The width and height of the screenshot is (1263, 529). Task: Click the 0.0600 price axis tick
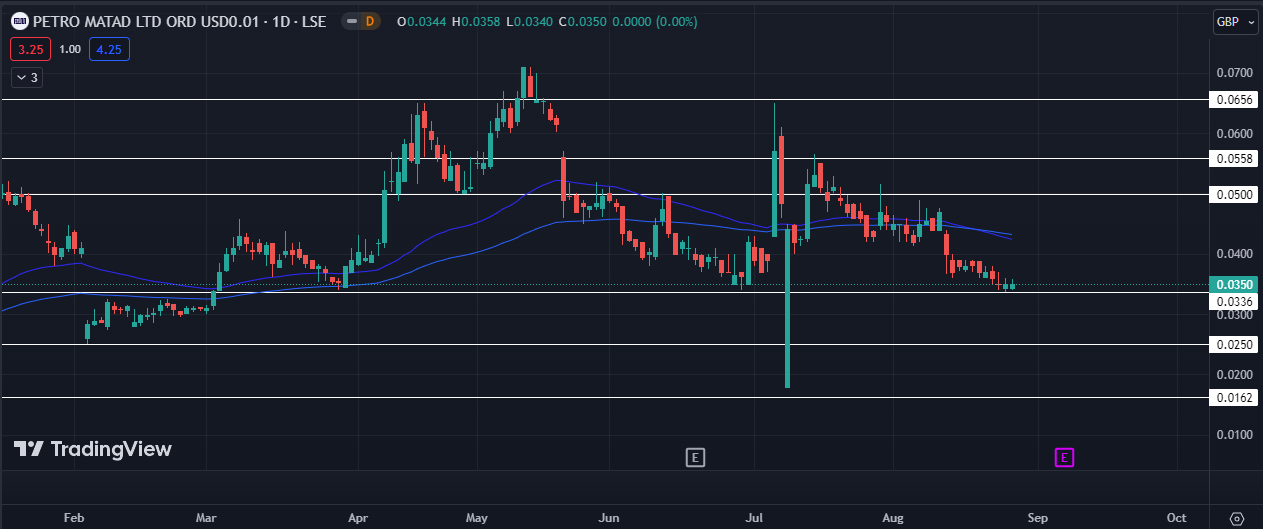click(1235, 133)
